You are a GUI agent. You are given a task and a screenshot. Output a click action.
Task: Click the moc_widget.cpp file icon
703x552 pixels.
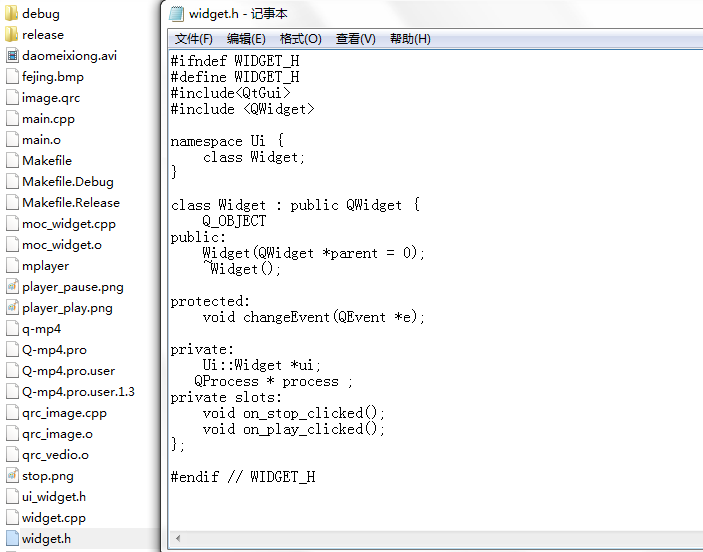coord(13,224)
